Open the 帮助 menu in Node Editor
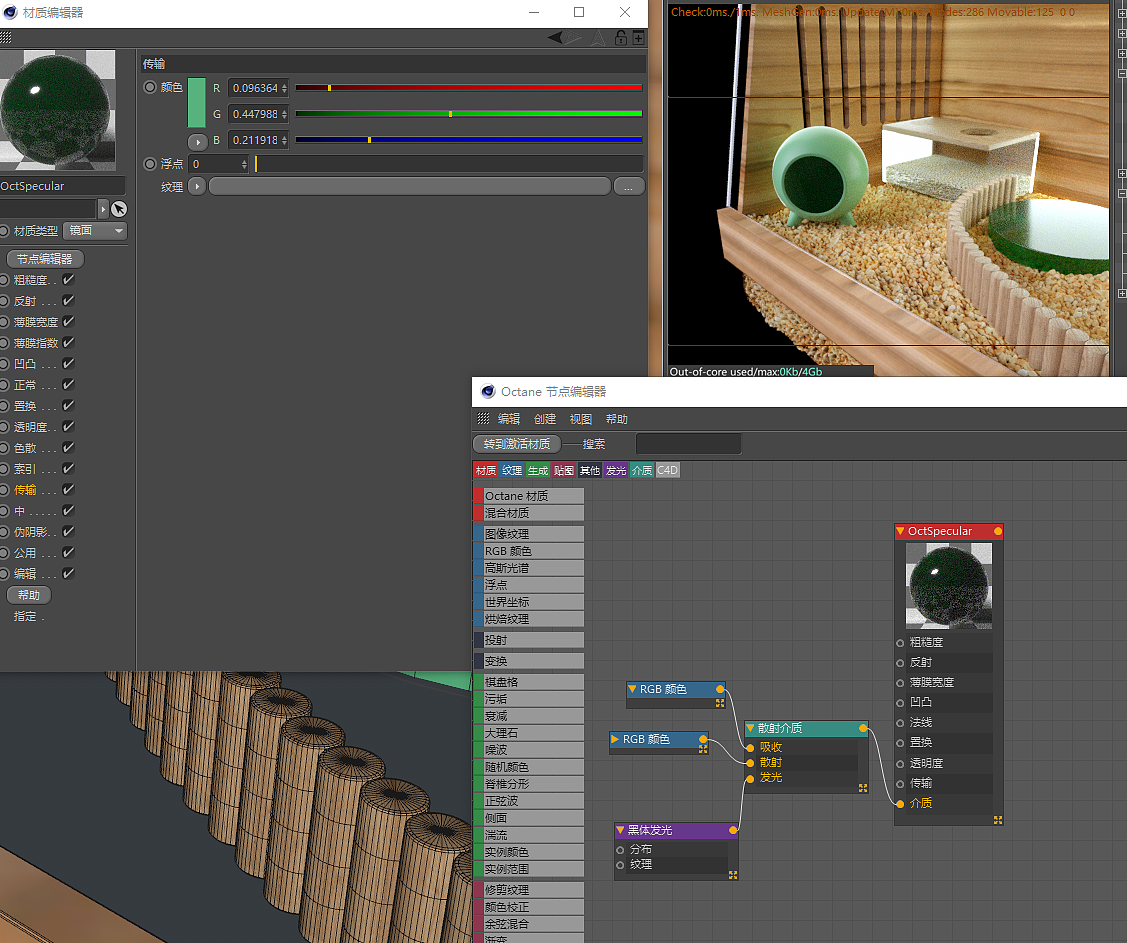The image size is (1127, 943). pos(617,419)
